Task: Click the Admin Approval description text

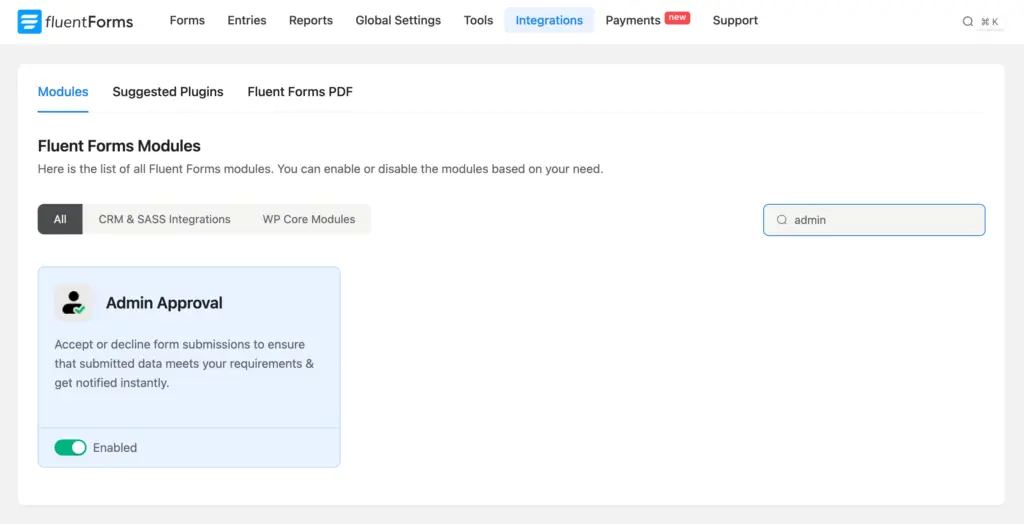Action: (x=184, y=363)
